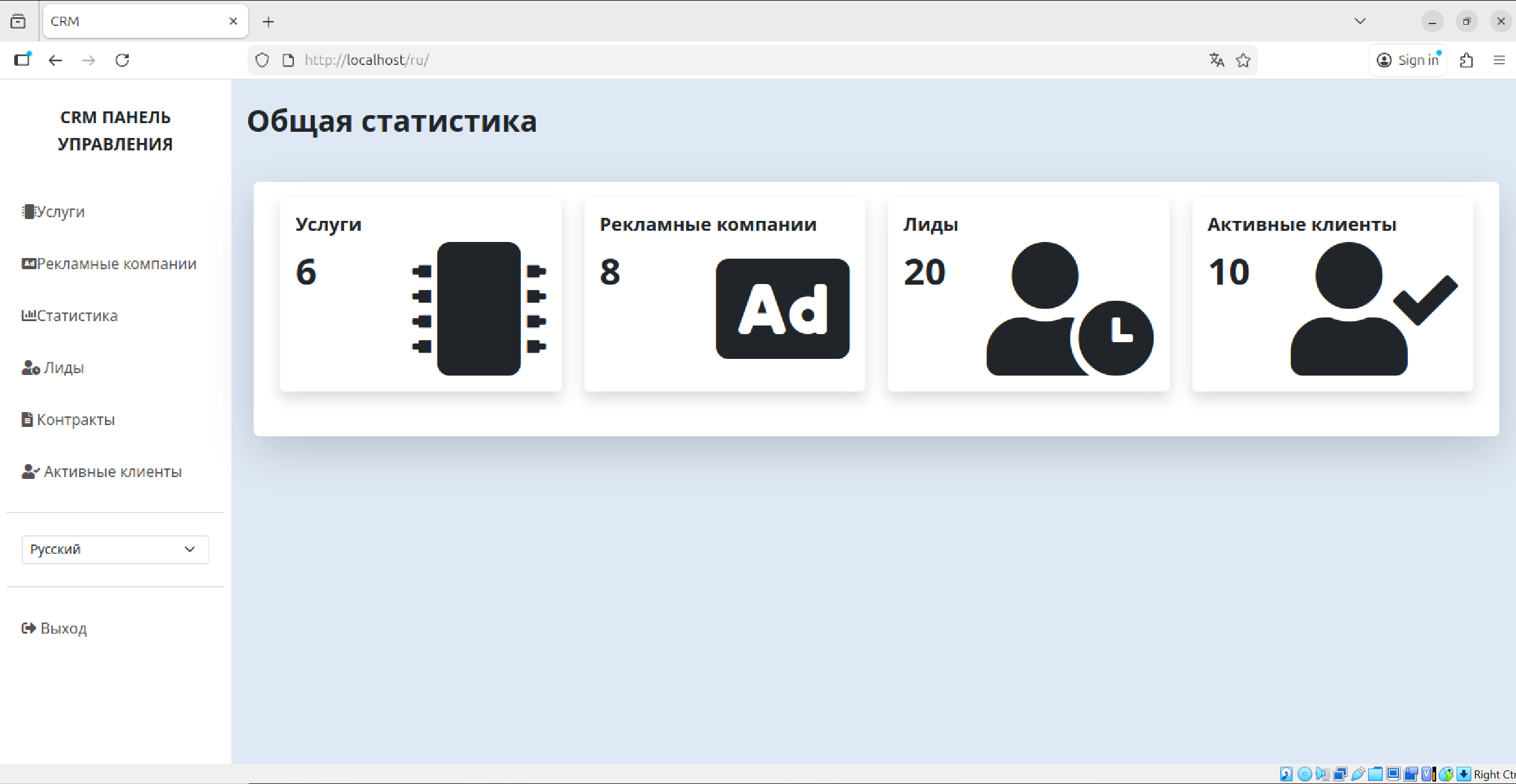Click the green download arrow status icon
The height and width of the screenshot is (784, 1516).
click(1463, 774)
